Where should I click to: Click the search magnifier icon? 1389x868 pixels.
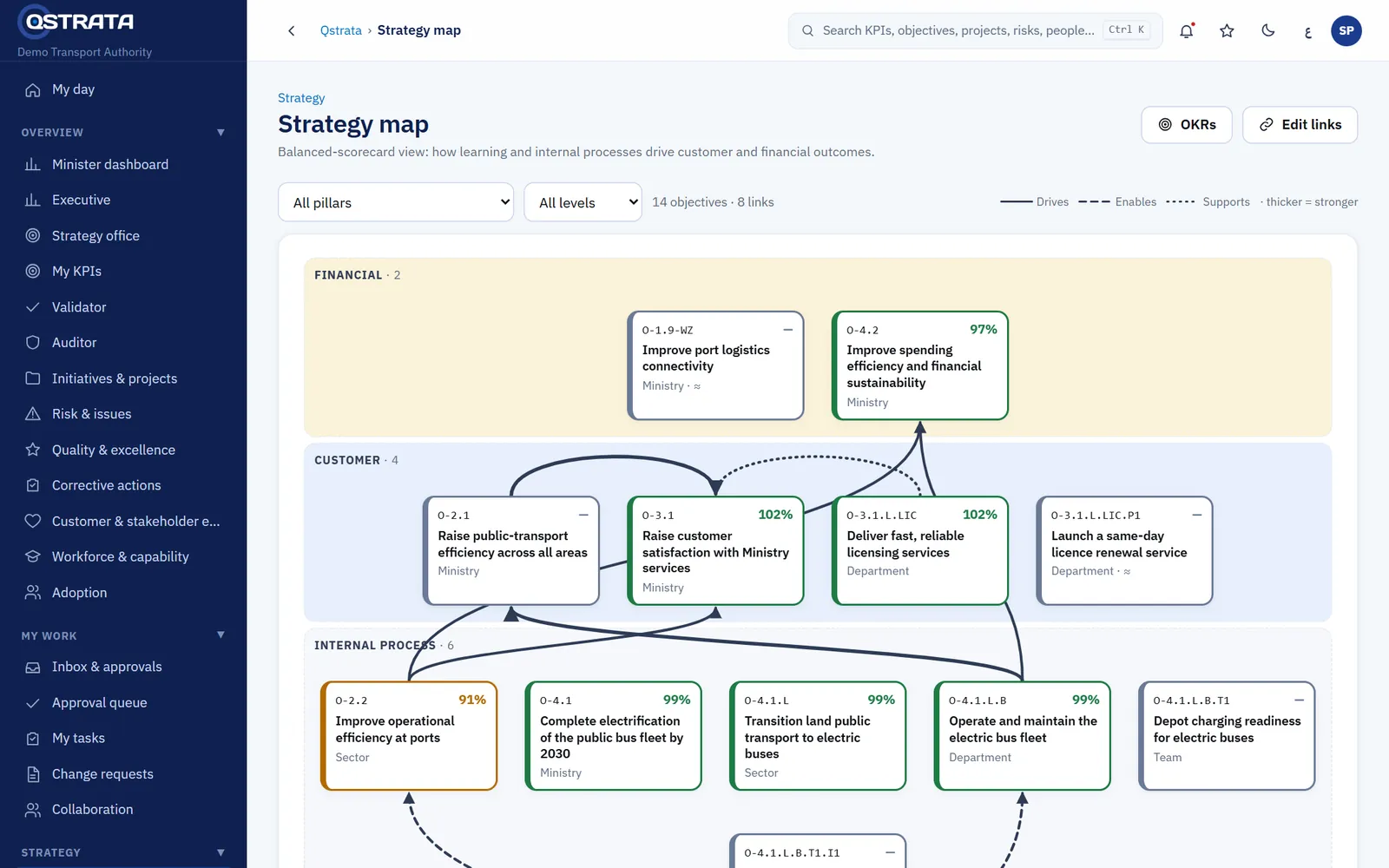(807, 30)
